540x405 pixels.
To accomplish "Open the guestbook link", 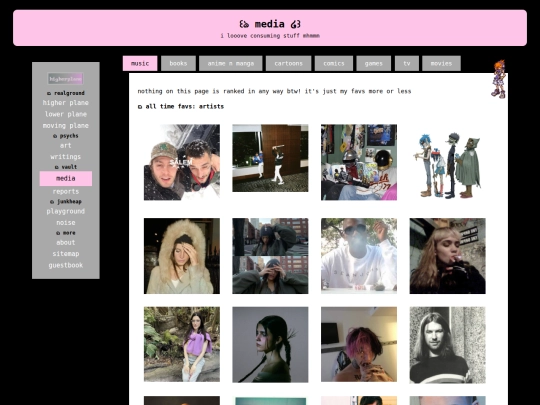I will click(65, 265).
